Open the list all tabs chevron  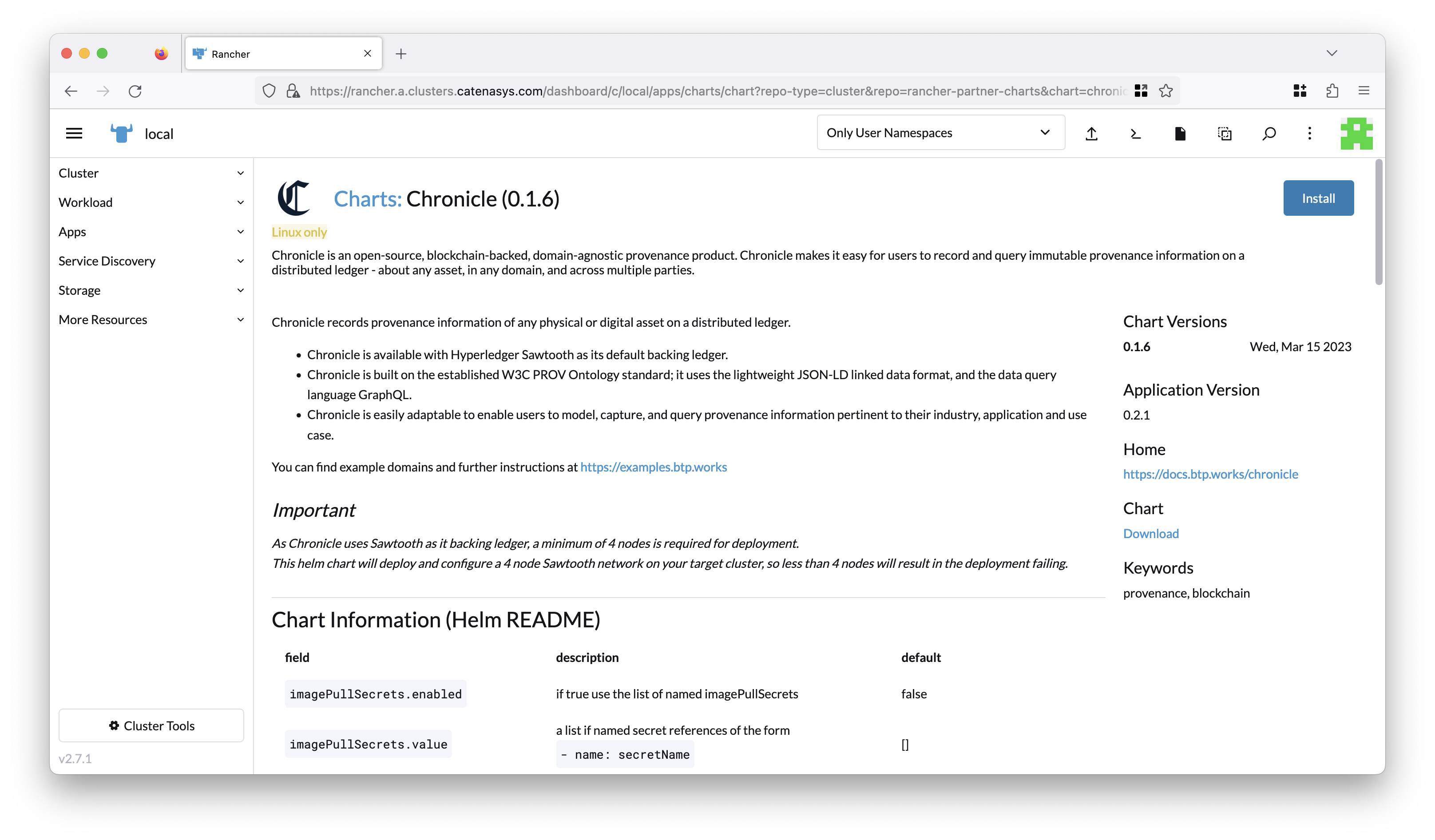coord(1332,54)
